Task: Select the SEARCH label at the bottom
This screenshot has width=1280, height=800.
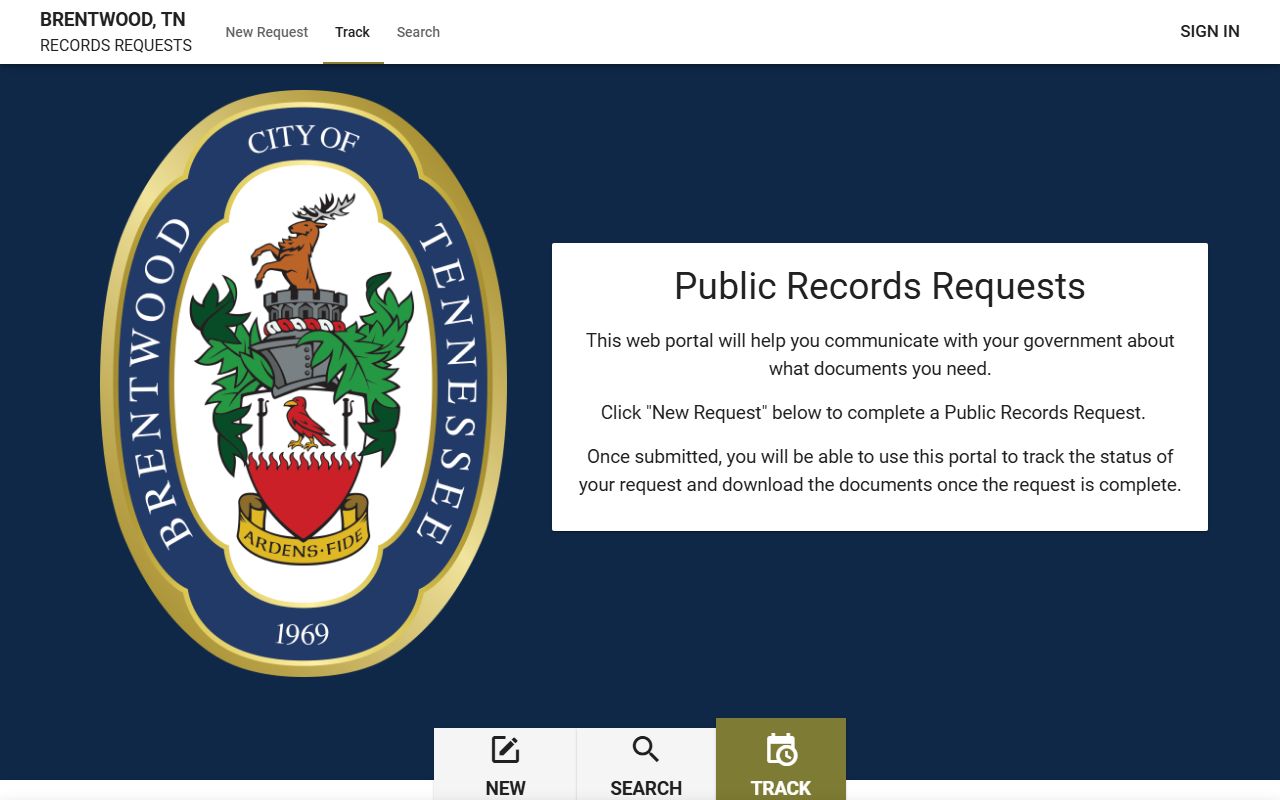Action: 646,788
